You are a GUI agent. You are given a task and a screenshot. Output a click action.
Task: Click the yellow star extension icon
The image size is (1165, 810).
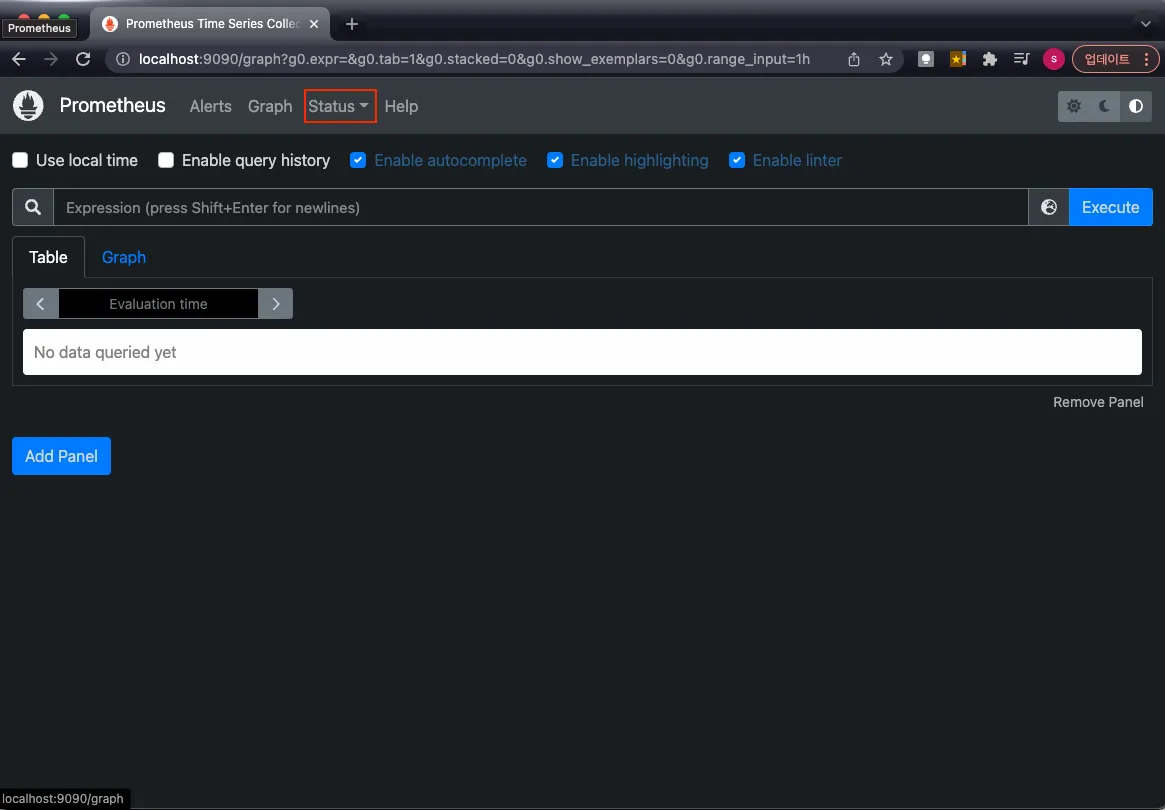pos(958,59)
